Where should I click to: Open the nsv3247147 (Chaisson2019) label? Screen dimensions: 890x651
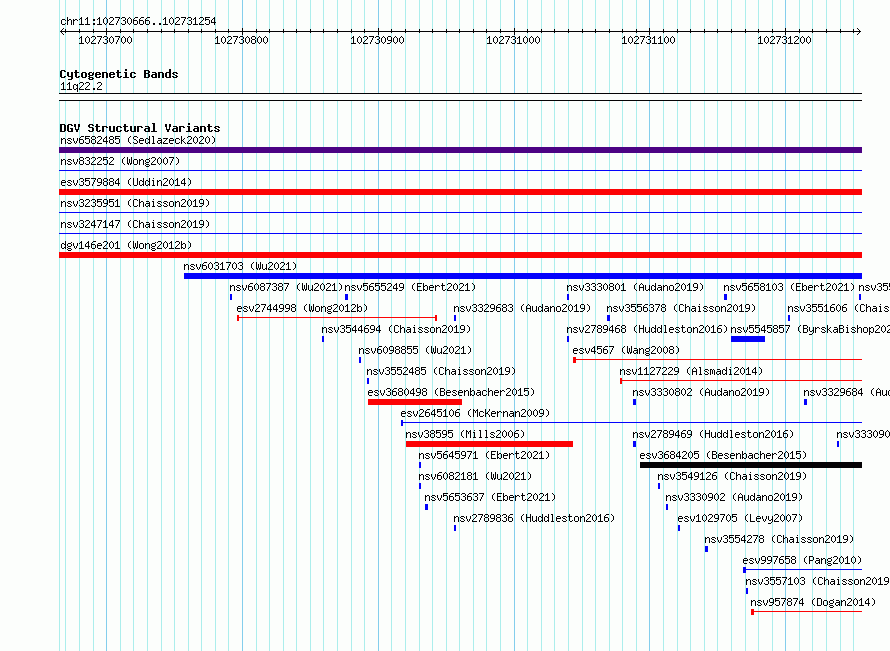tap(135, 224)
